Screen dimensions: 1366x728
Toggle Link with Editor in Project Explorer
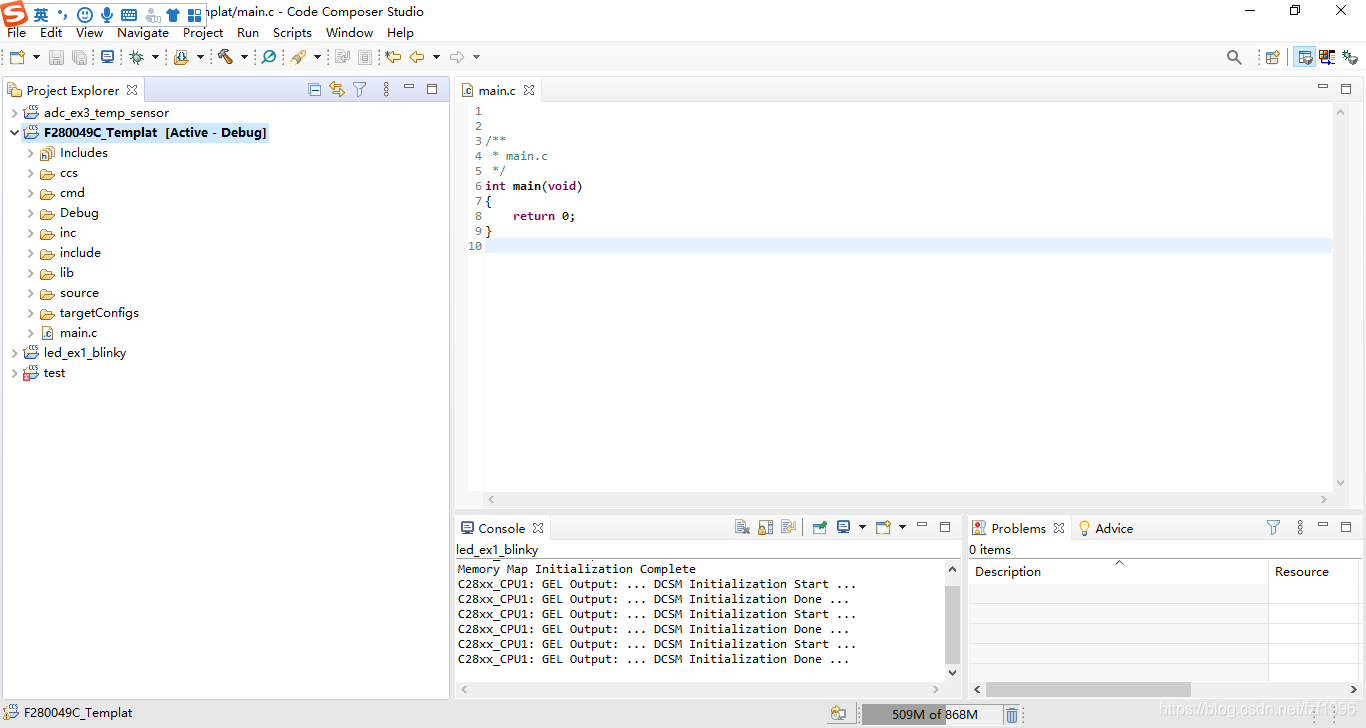(337, 89)
